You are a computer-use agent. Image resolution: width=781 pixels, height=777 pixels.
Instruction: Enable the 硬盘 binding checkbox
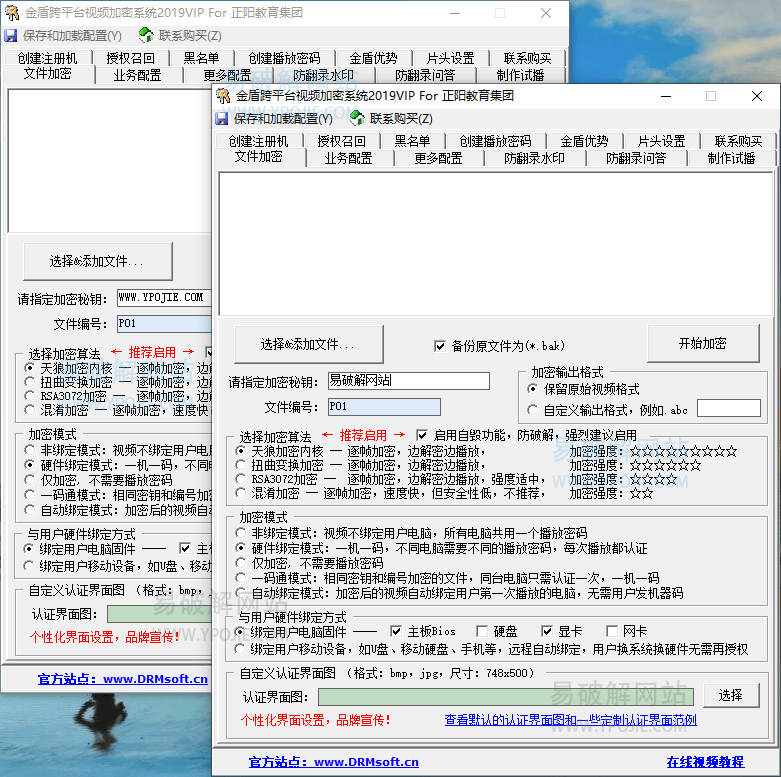[x=482, y=632]
